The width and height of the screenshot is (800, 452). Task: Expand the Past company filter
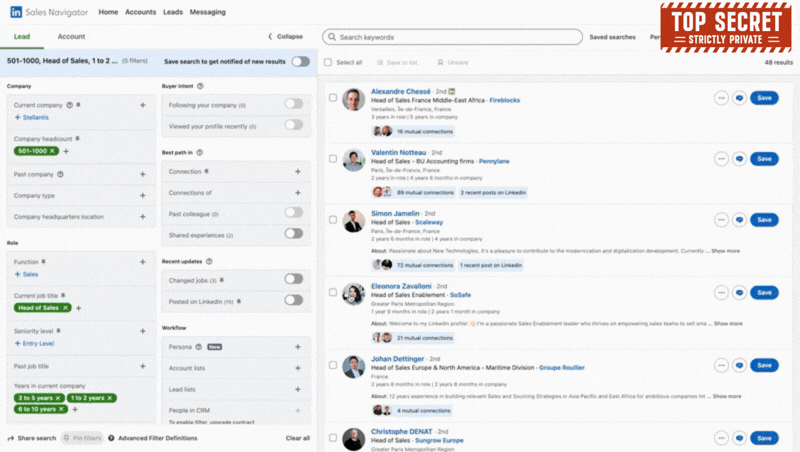[143, 174]
